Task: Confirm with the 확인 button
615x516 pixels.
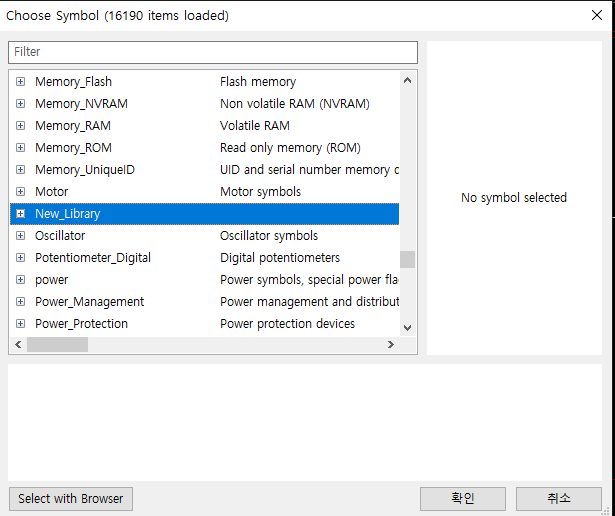Action: (463, 499)
